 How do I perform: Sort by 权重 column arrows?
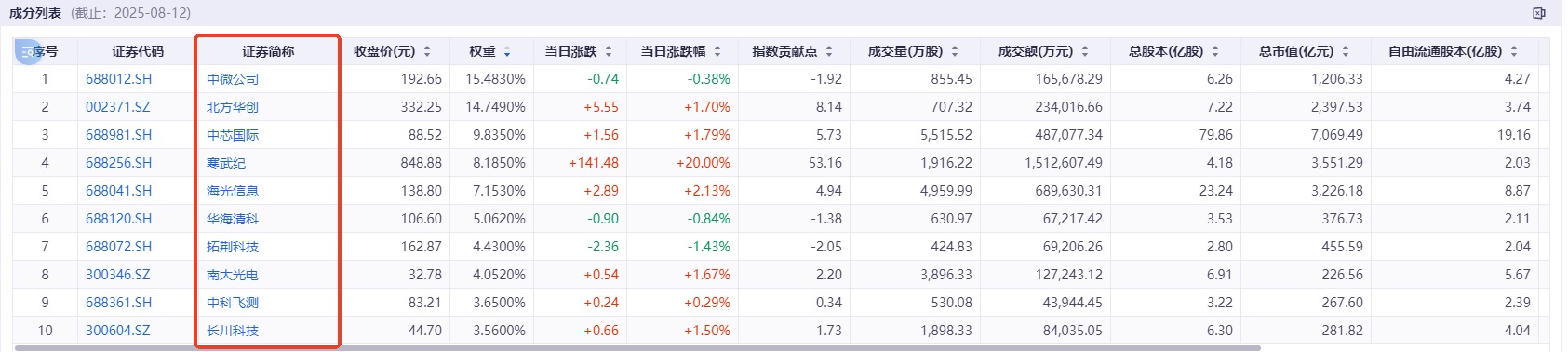507,51
